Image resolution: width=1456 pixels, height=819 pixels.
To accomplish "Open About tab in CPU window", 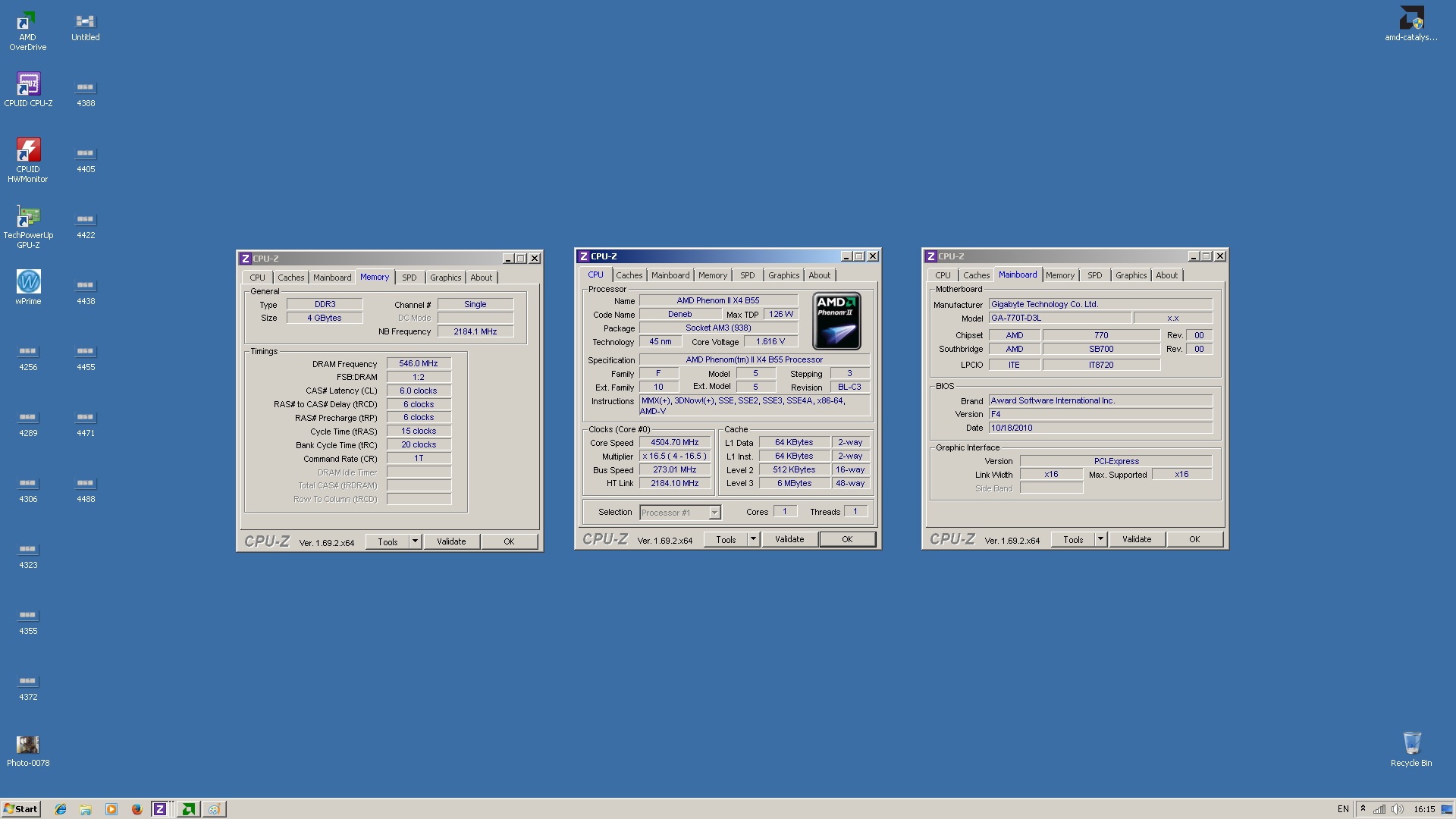I will pos(819,275).
